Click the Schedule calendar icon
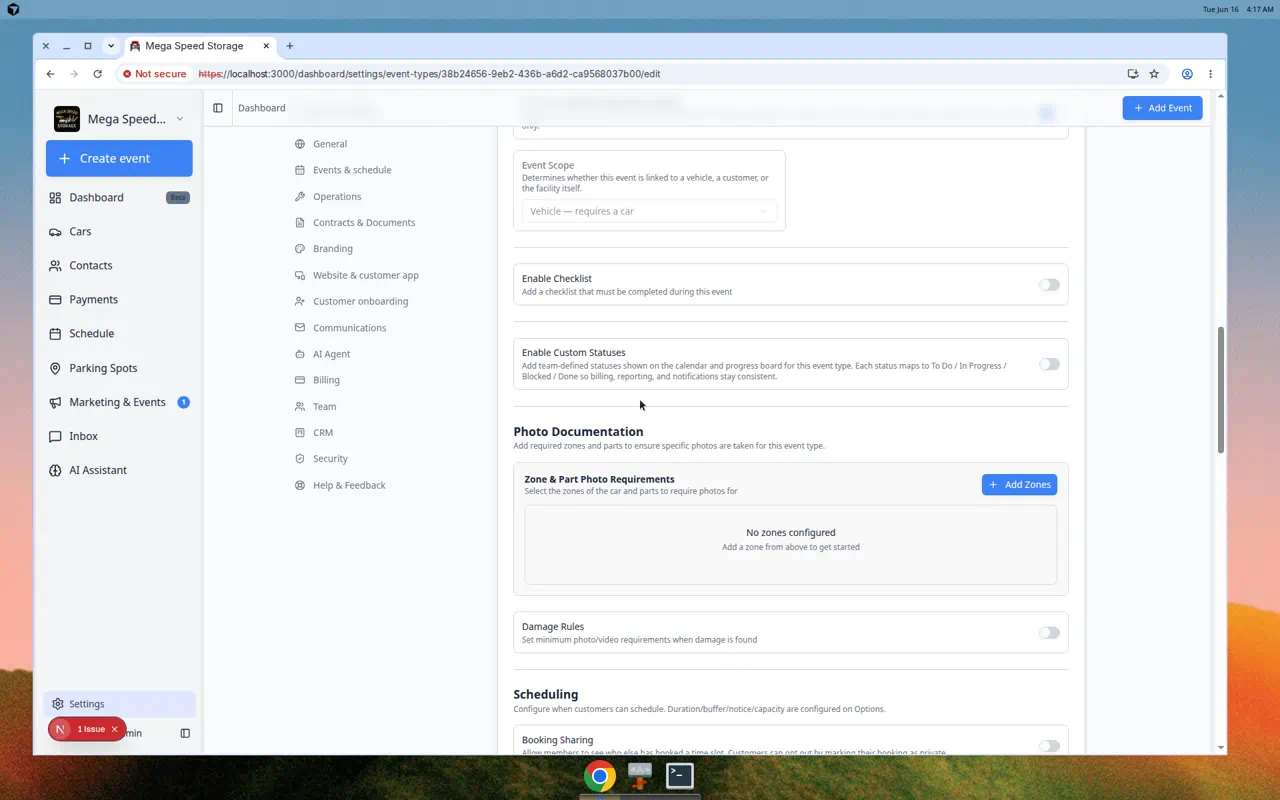The height and width of the screenshot is (800, 1280). pyautogui.click(x=55, y=334)
